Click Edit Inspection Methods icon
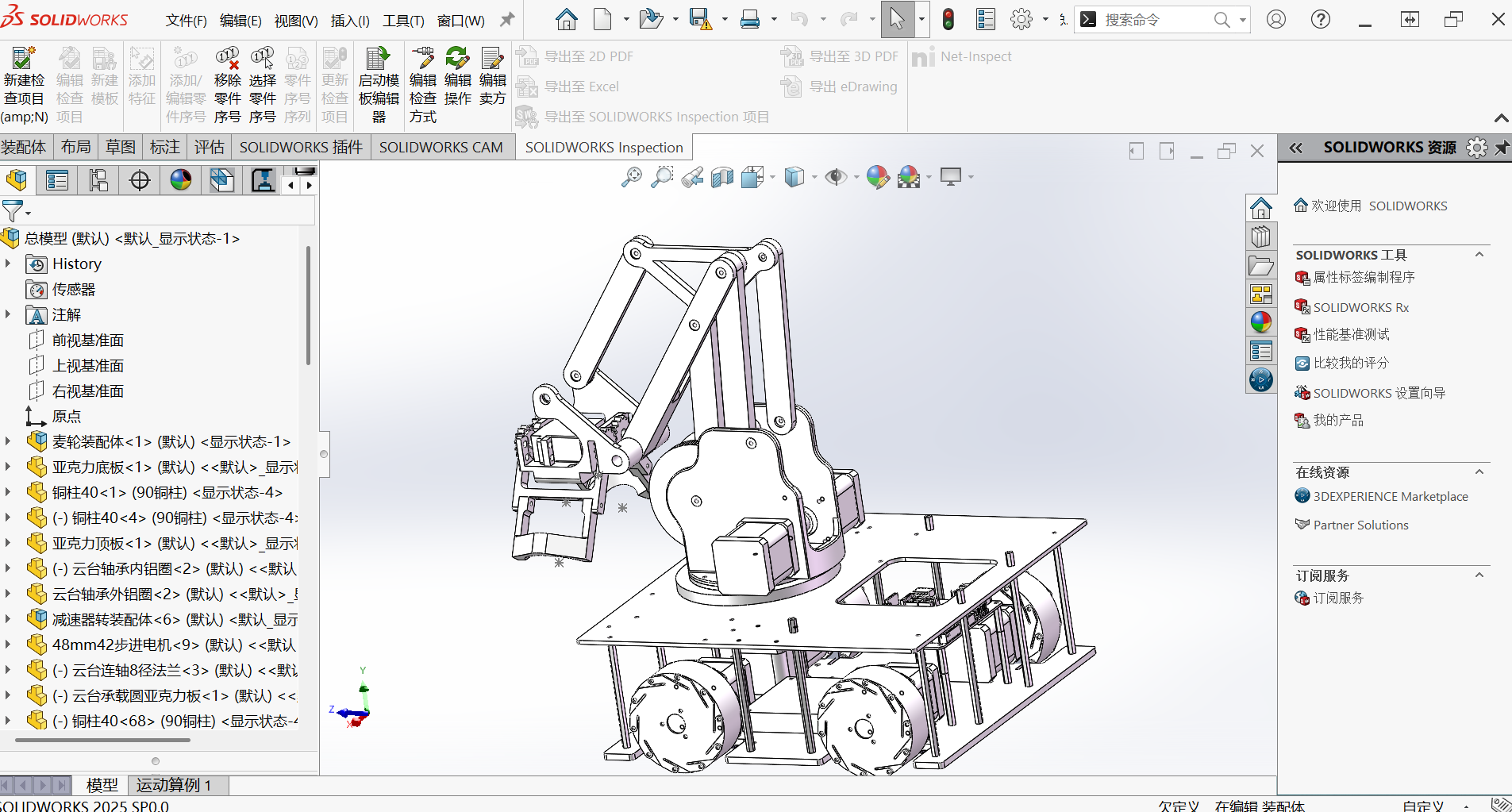The width and height of the screenshot is (1512, 812). click(423, 59)
